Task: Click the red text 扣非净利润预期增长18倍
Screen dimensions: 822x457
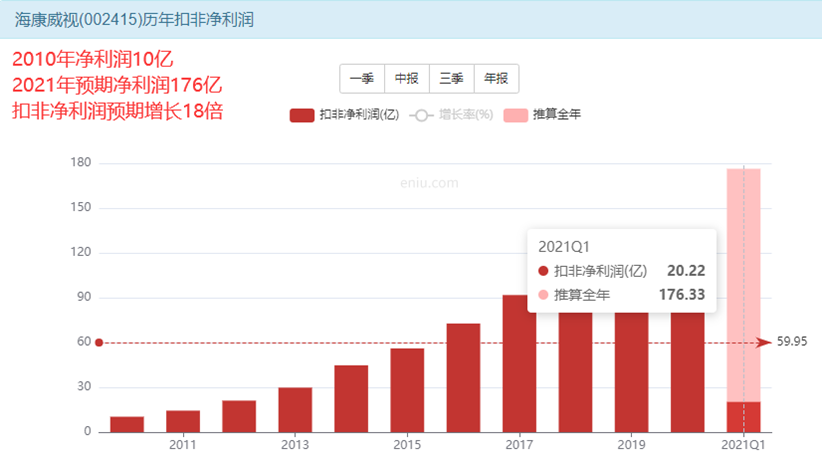Action: pos(118,111)
